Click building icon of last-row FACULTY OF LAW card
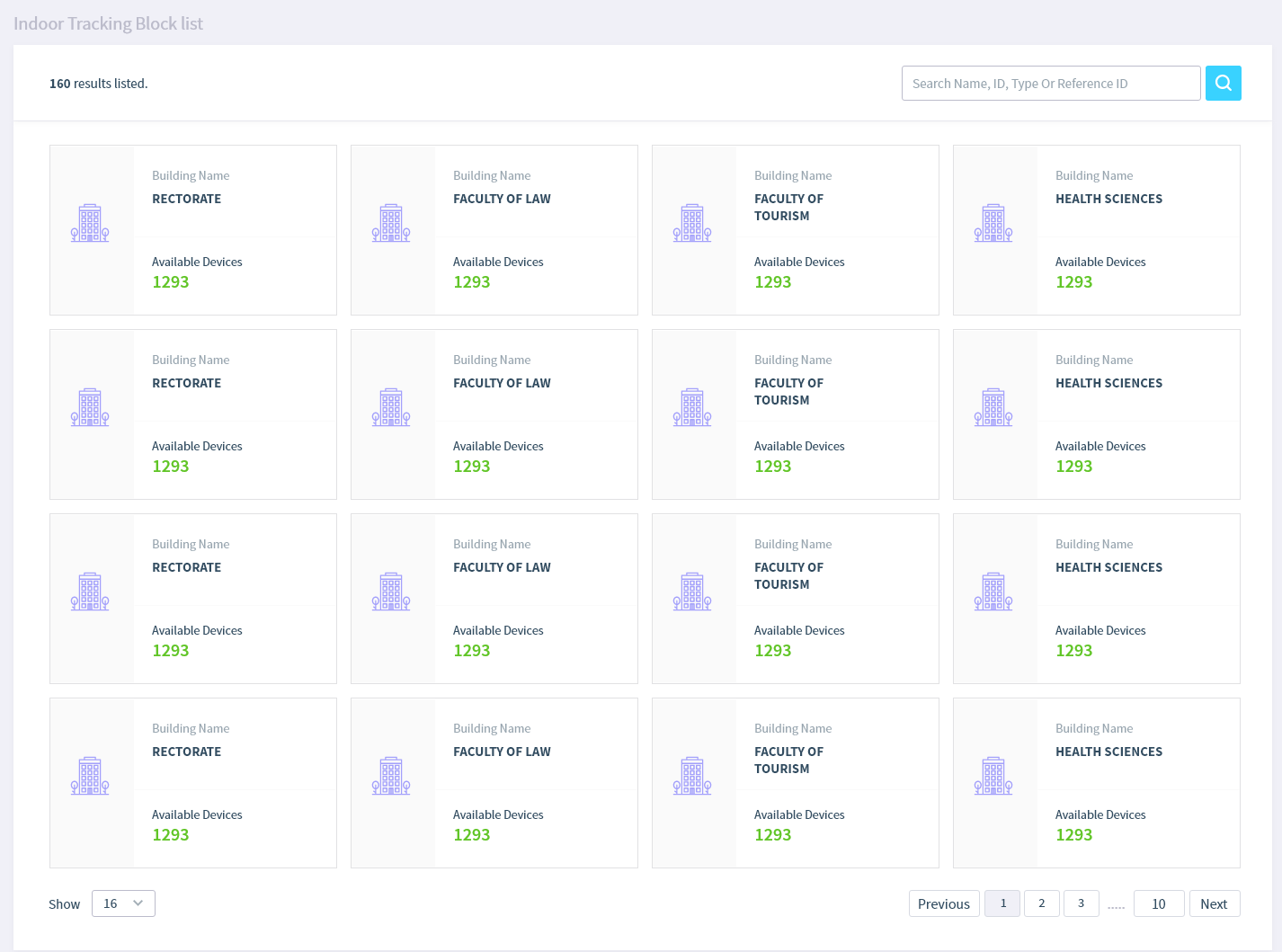Screen dimensions: 1282x952 [x=391, y=776]
